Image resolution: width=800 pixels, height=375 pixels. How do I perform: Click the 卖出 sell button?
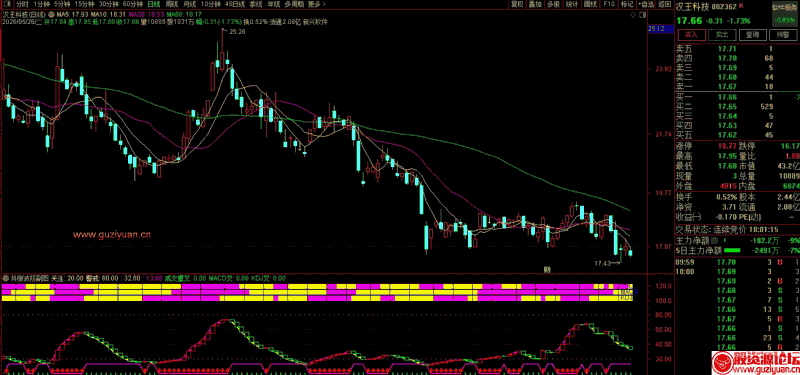point(721,35)
